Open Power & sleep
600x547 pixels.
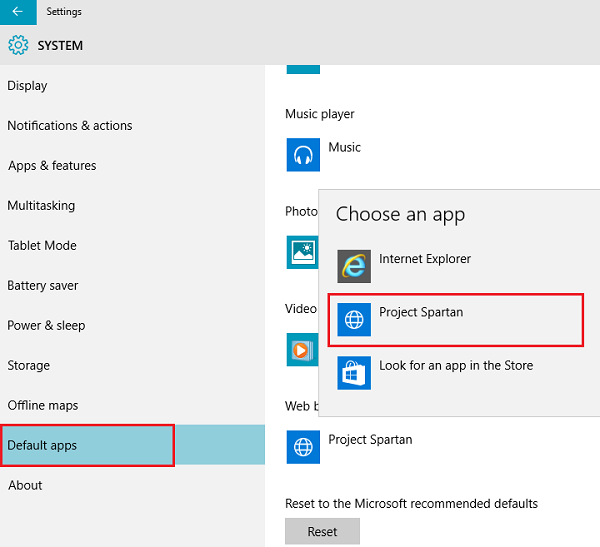[46, 325]
